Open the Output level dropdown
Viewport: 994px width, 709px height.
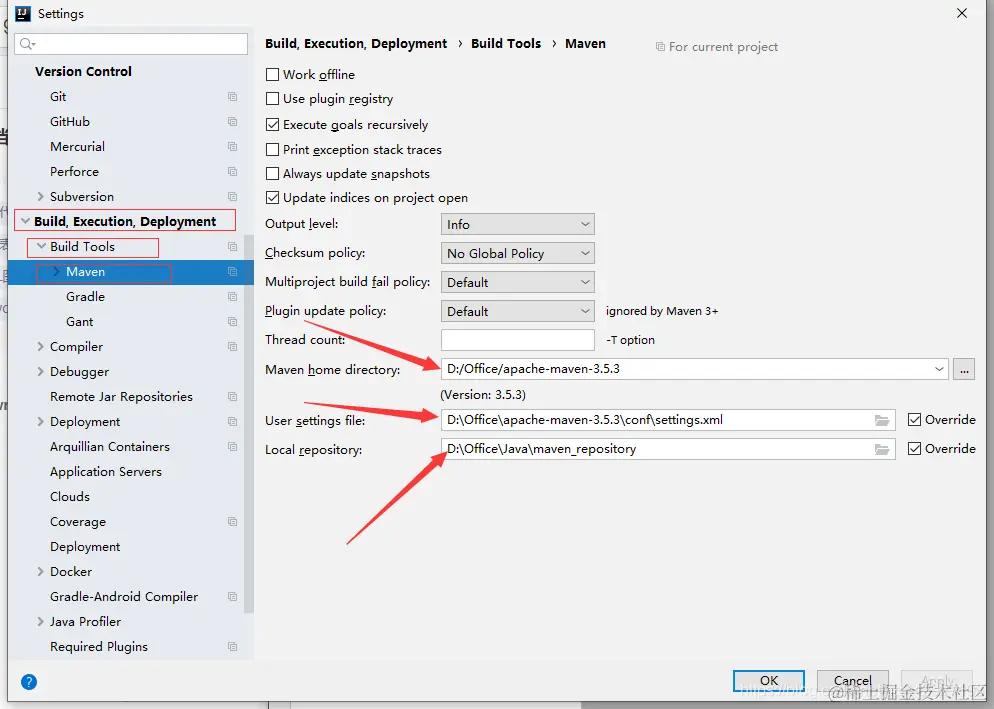[x=517, y=224]
